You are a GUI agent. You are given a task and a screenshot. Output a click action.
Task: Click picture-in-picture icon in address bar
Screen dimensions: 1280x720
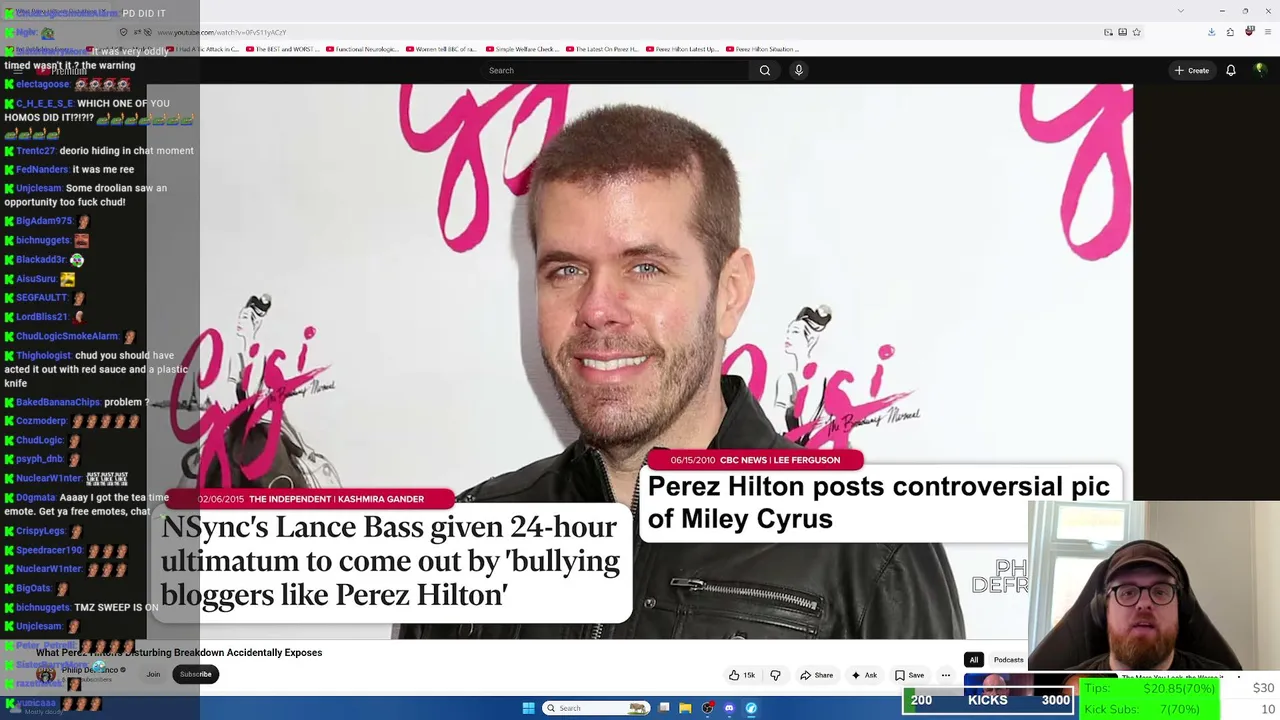click(1108, 32)
